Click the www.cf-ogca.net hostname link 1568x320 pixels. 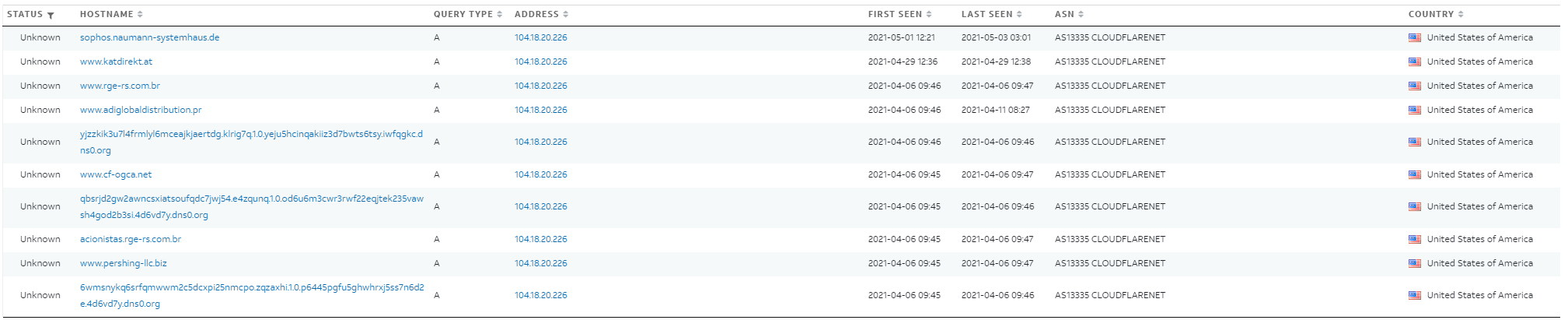tap(116, 174)
